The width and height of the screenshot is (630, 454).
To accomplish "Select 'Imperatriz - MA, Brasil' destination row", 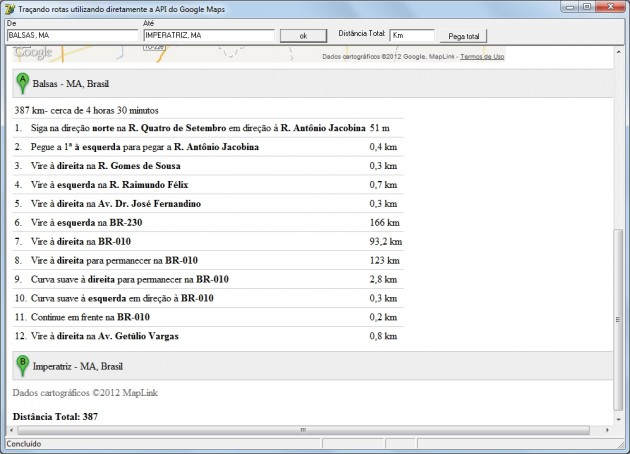I will [313, 366].
